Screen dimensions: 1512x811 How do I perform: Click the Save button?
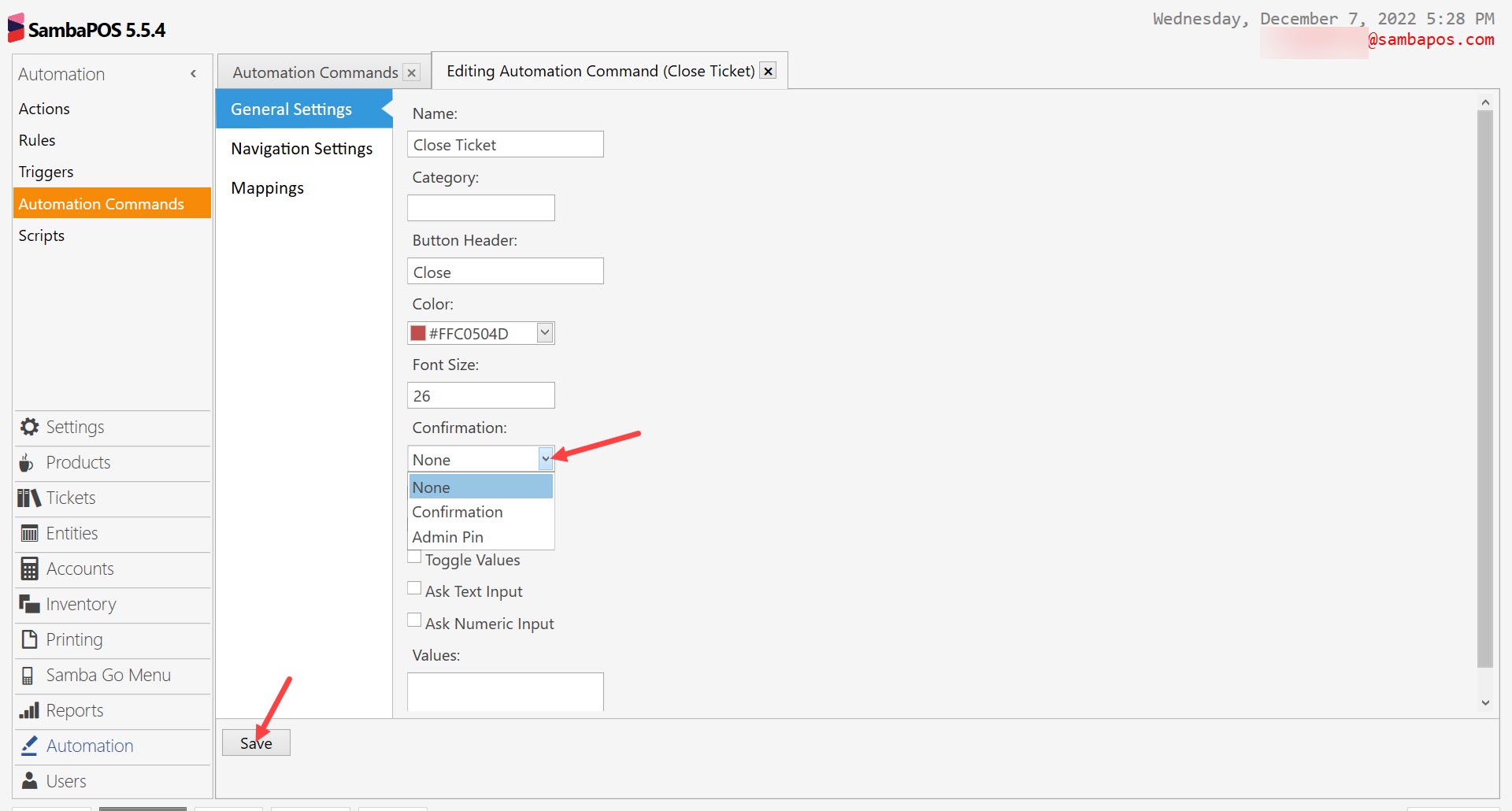(x=256, y=742)
